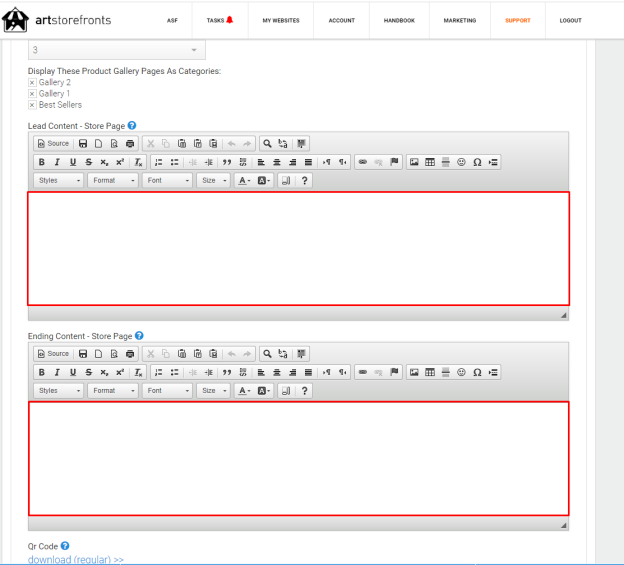Open the MY WEBSITES menu

[x=281, y=20]
